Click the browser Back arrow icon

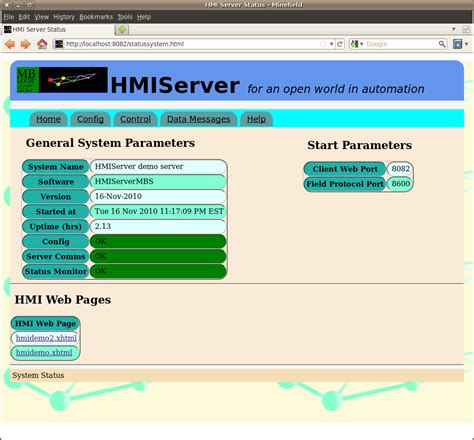[x=10, y=44]
